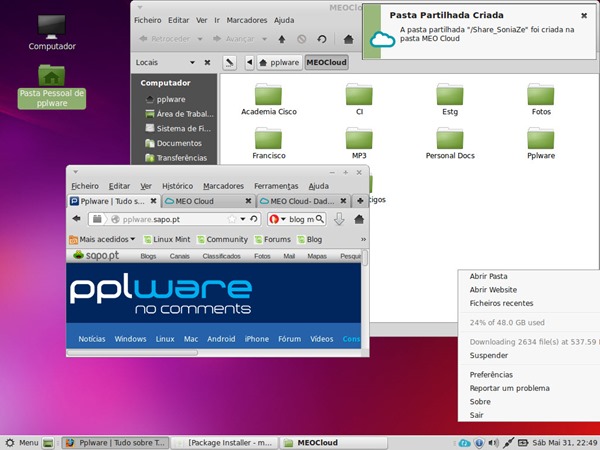The height and width of the screenshot is (450, 600).
Task: Toggle the location edit pencil button
Action: [x=229, y=62]
